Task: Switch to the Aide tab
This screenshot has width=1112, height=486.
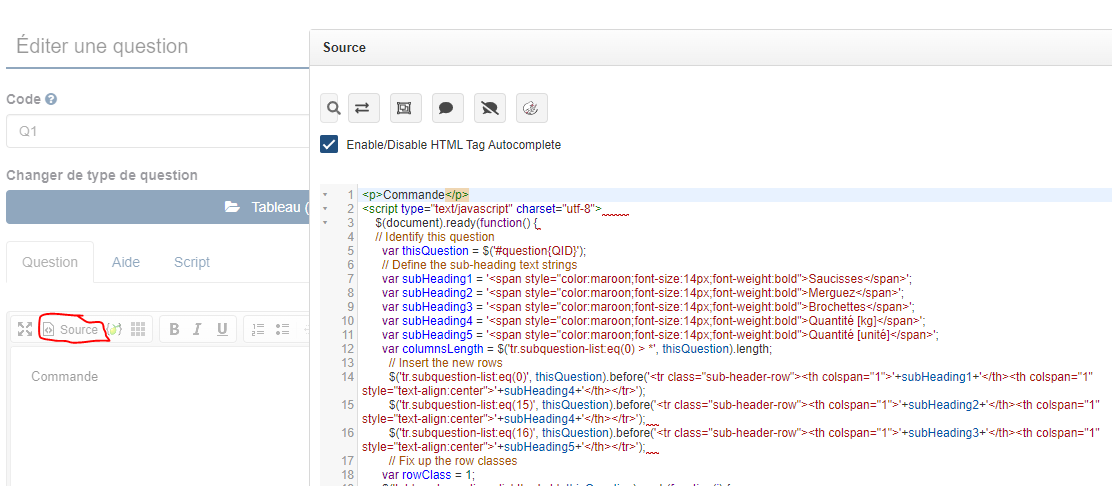Action: (x=126, y=262)
